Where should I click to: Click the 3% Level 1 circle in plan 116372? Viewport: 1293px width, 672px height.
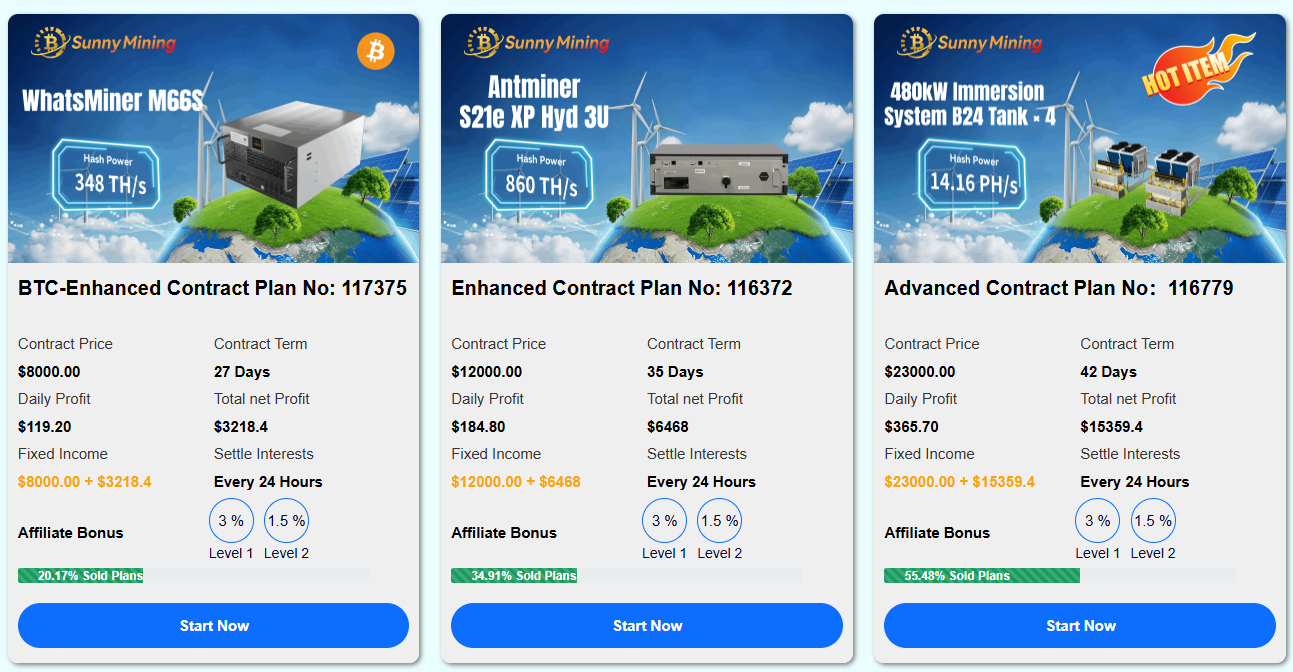(x=664, y=521)
